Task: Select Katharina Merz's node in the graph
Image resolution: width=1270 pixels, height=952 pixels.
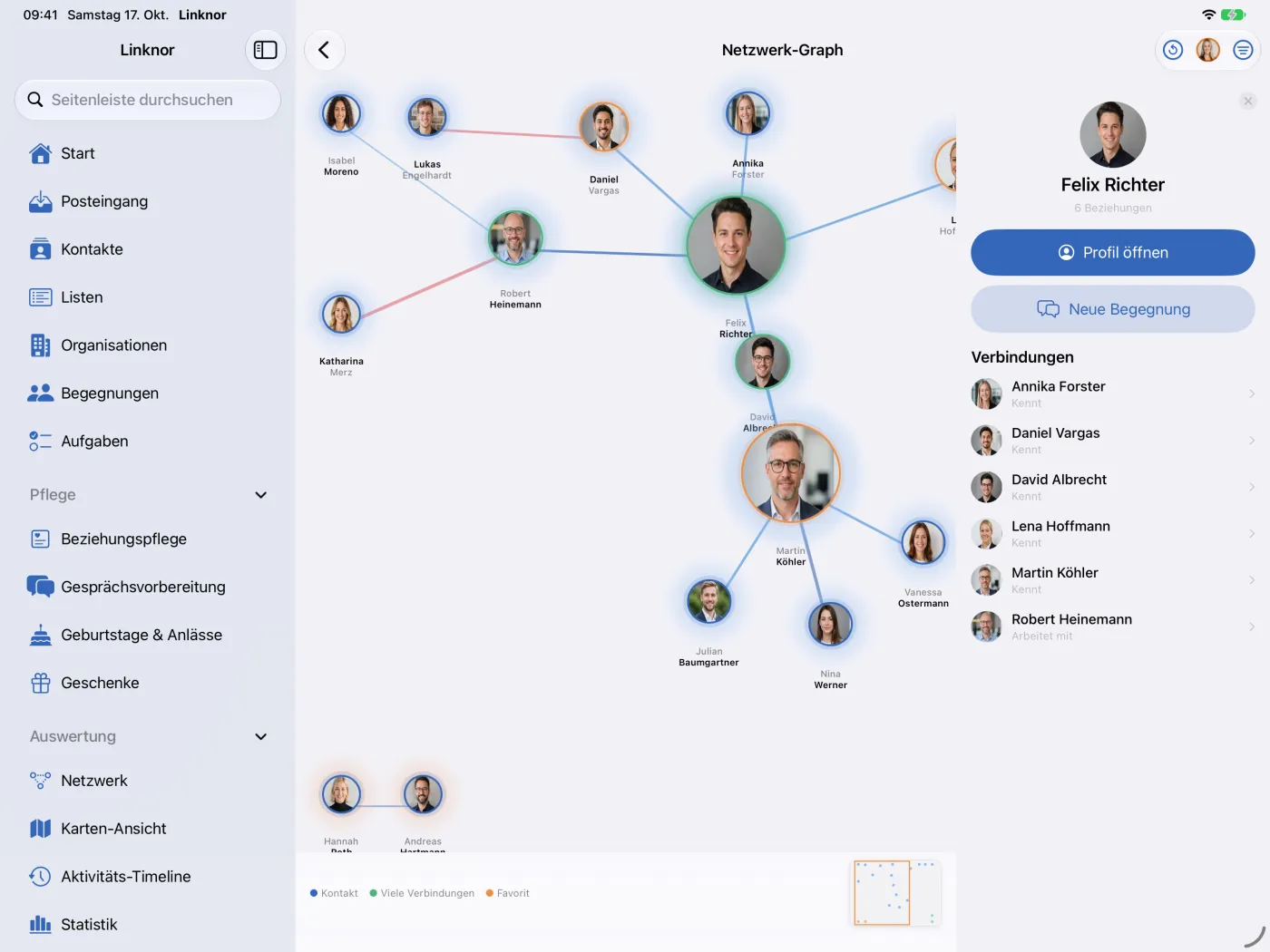Action: [341, 315]
